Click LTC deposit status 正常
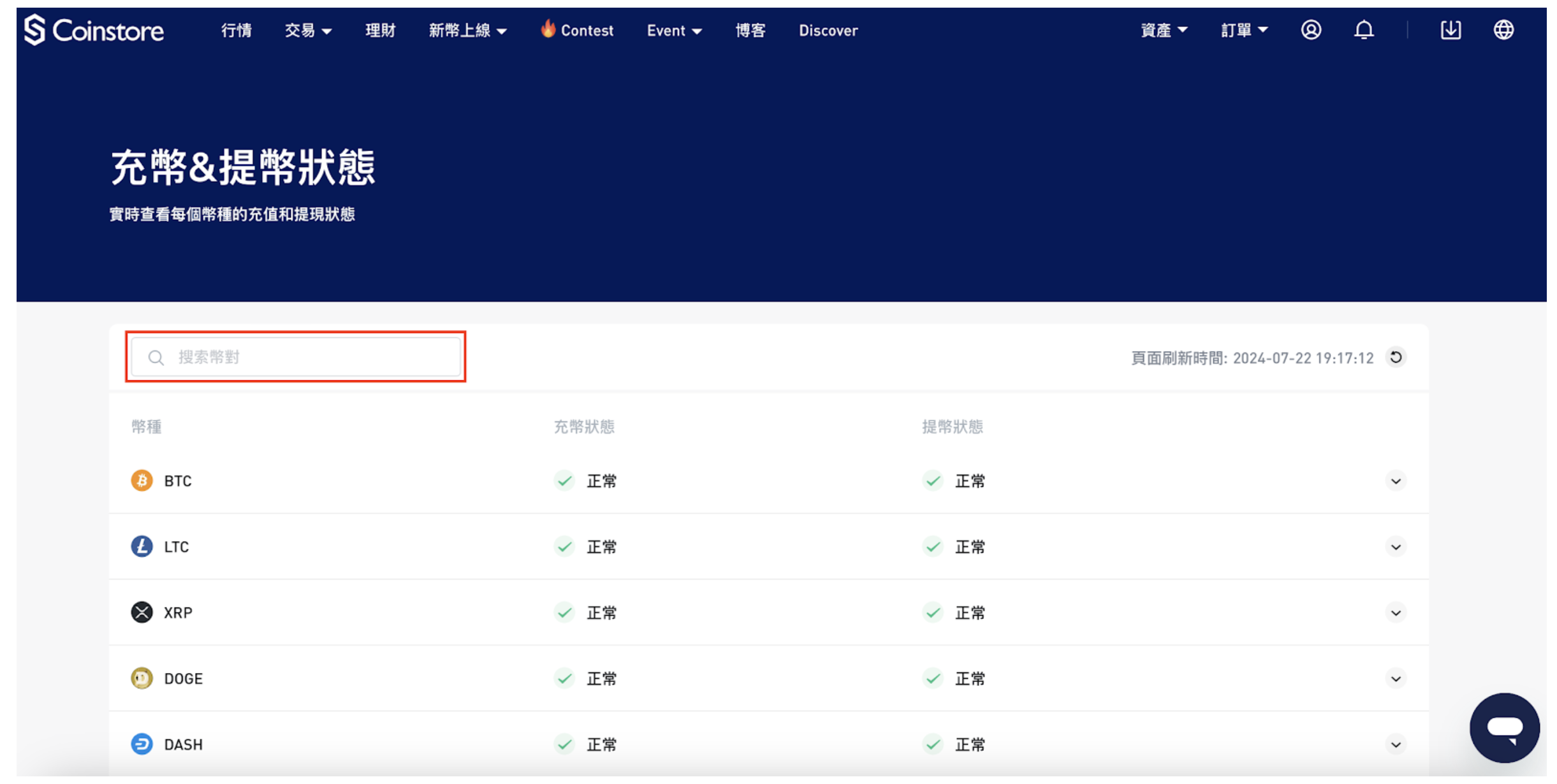The image size is (1557, 784). [601, 547]
